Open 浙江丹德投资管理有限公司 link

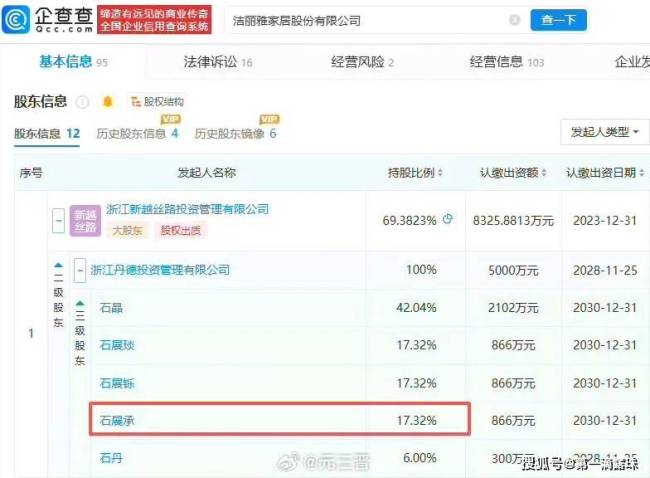click(x=160, y=270)
